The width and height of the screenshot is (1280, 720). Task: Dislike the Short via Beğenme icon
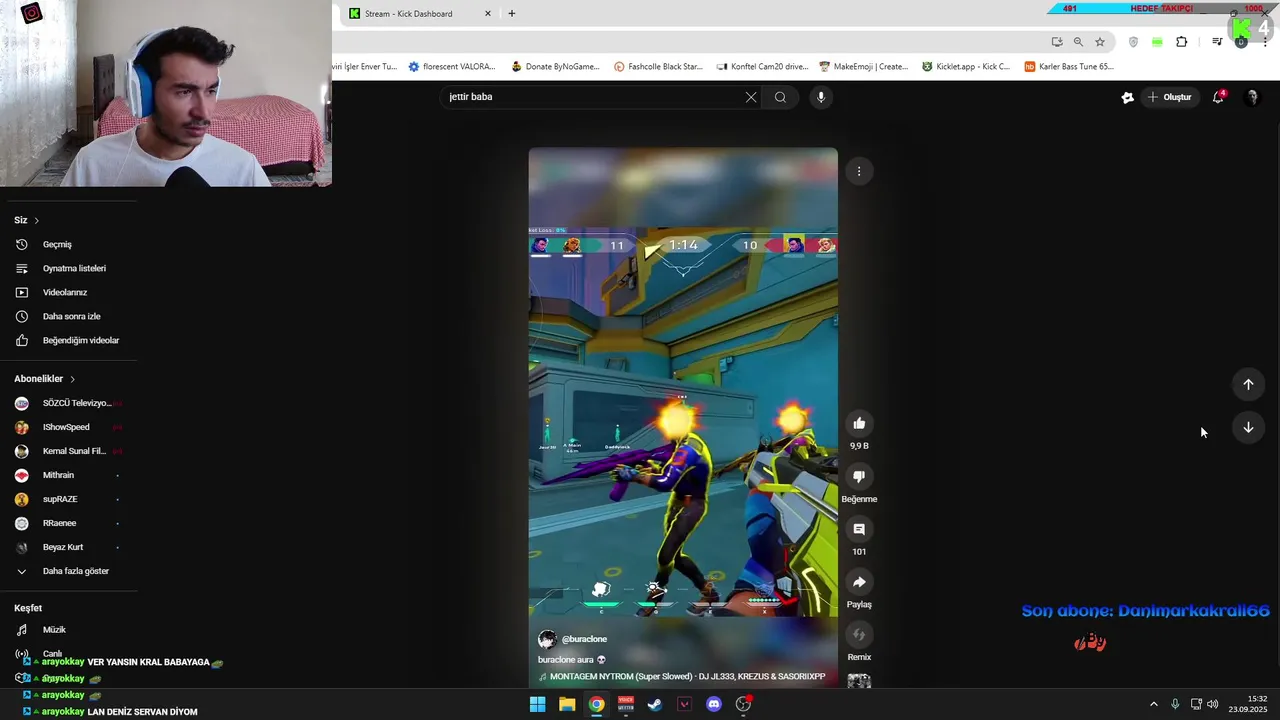[859, 476]
